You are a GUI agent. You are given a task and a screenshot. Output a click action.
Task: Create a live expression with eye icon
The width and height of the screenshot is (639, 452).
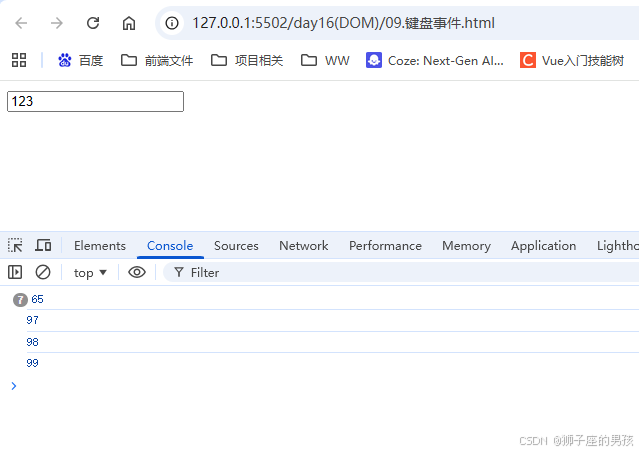(x=137, y=272)
